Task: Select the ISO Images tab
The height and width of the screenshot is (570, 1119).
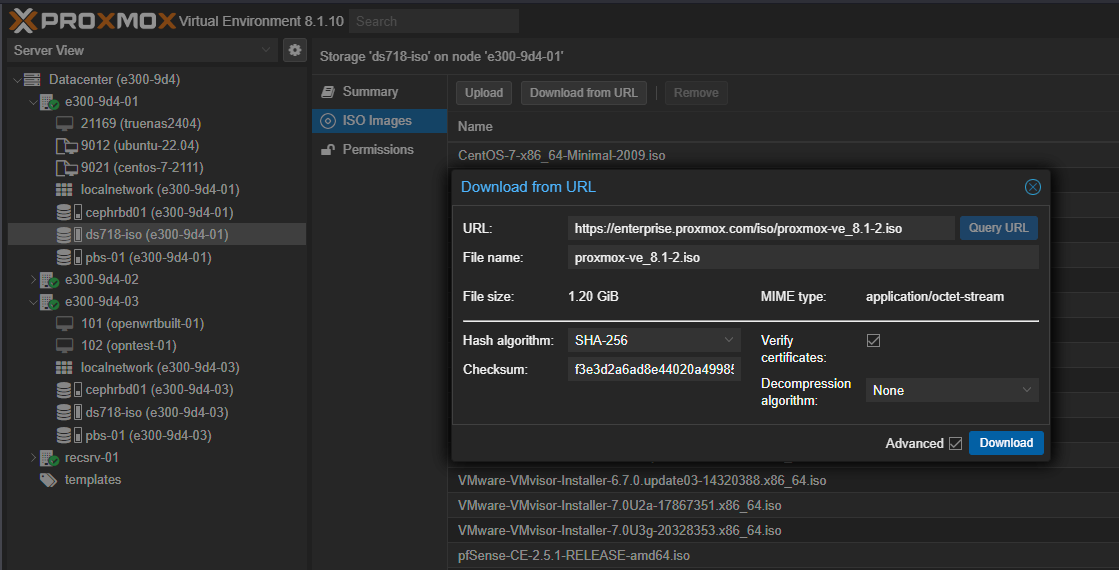Action: point(380,121)
